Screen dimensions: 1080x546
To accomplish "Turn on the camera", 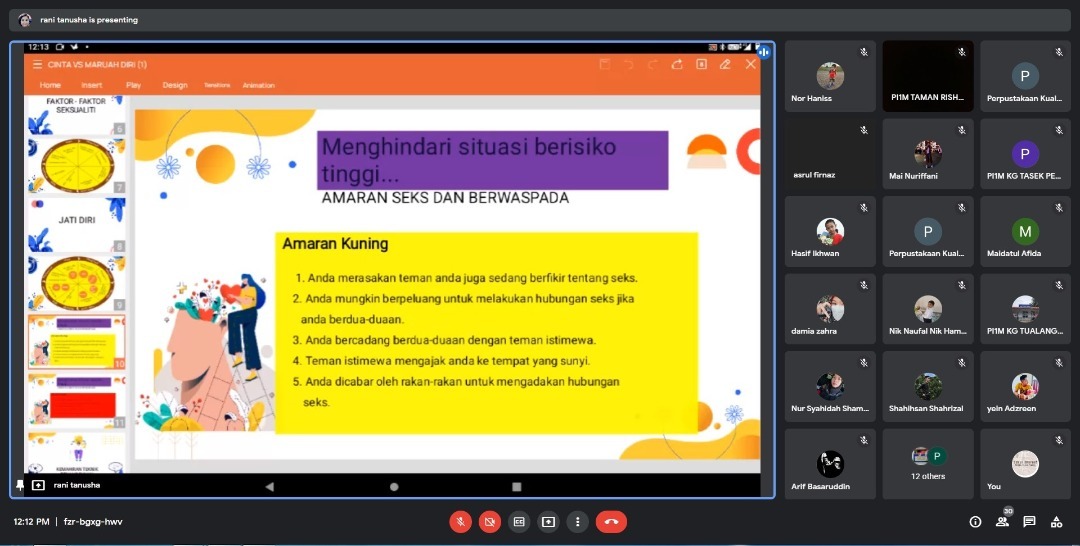I will pos(489,521).
